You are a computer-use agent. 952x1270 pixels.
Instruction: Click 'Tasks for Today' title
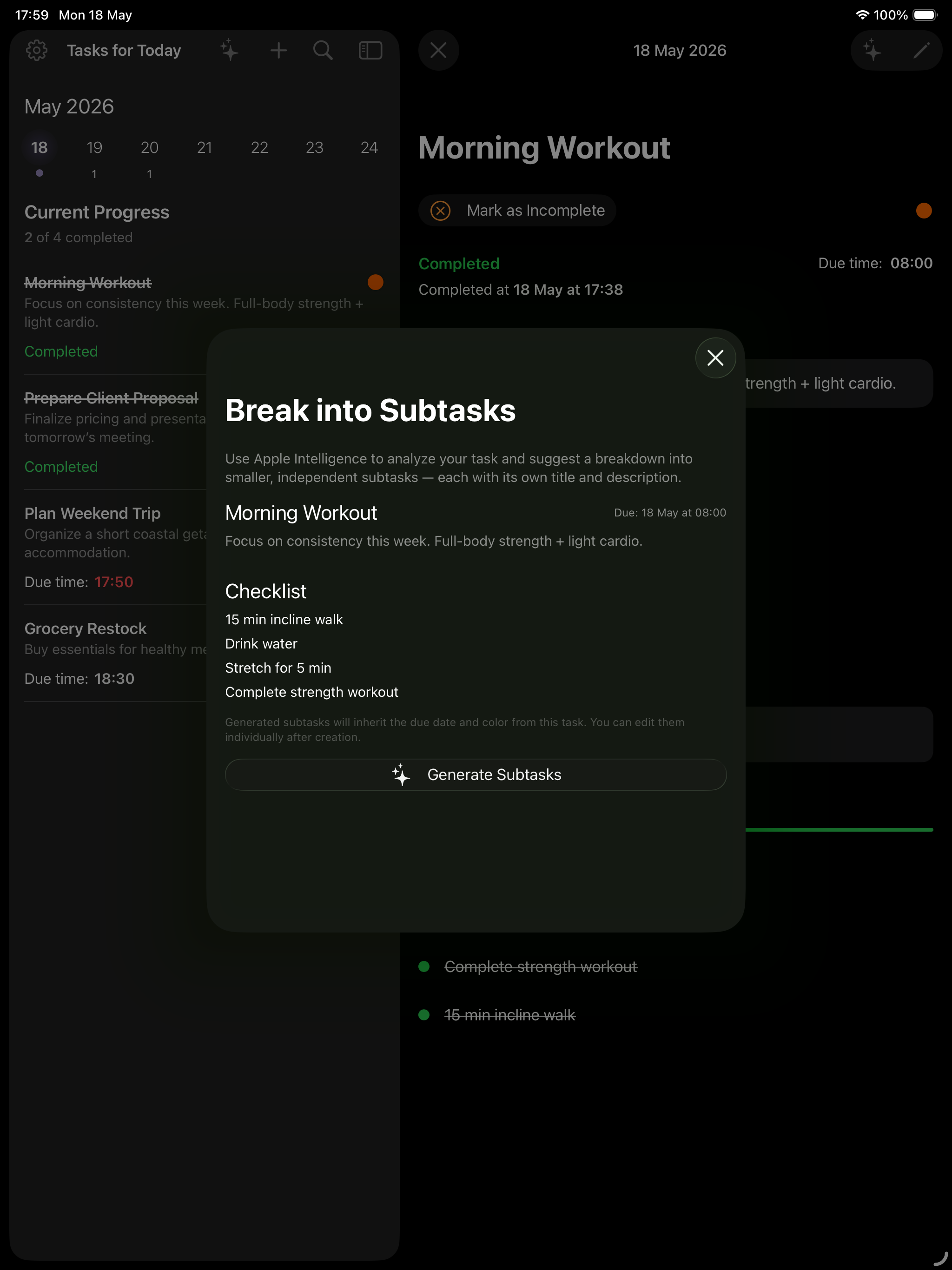pos(124,51)
